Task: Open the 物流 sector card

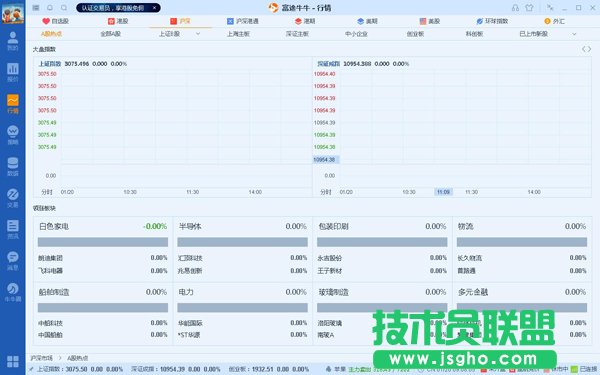Action: [x=522, y=249]
